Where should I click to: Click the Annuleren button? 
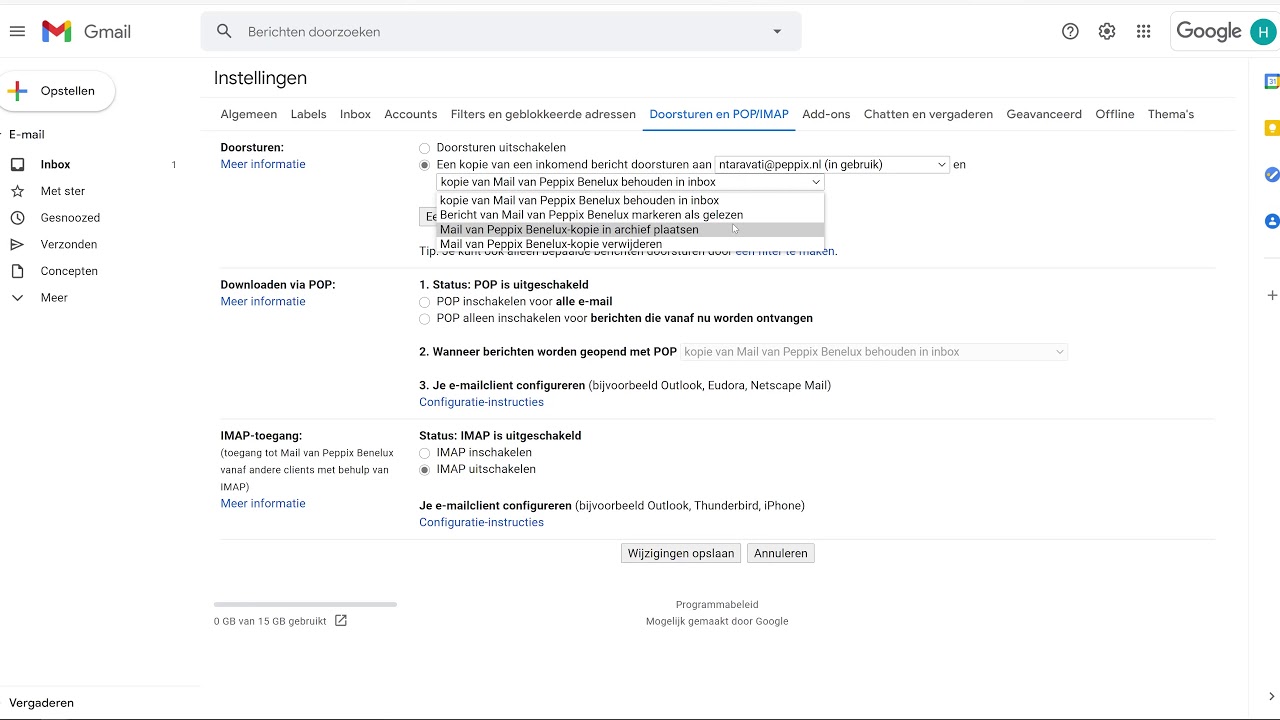pos(780,553)
